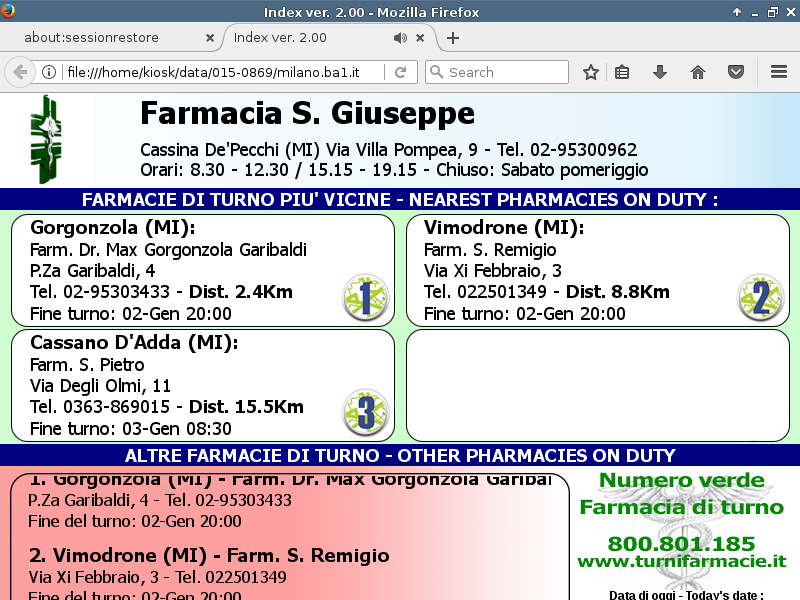Click the number 2 badge for Vimodrone

(760, 297)
